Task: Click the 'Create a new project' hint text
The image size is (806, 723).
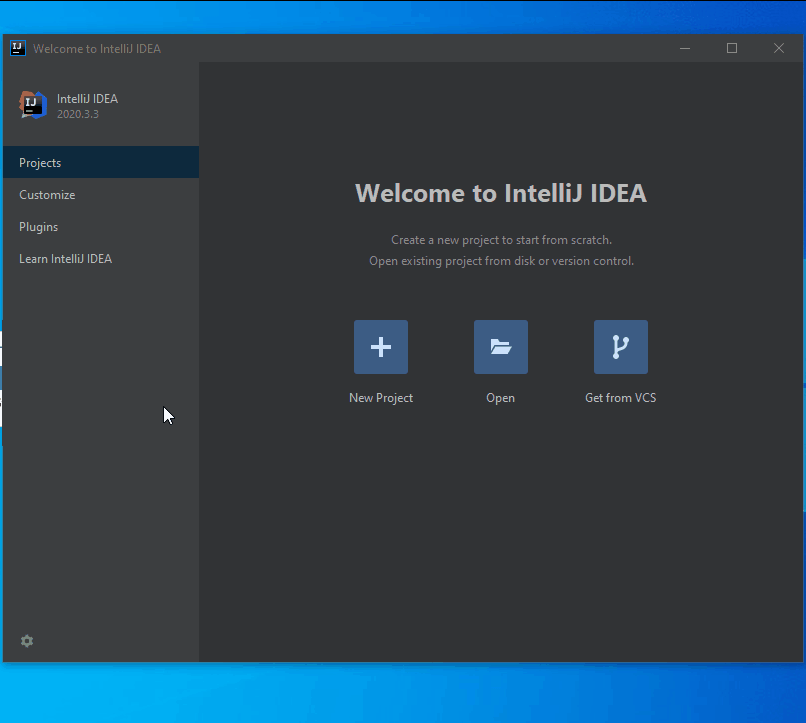Action: (501, 240)
